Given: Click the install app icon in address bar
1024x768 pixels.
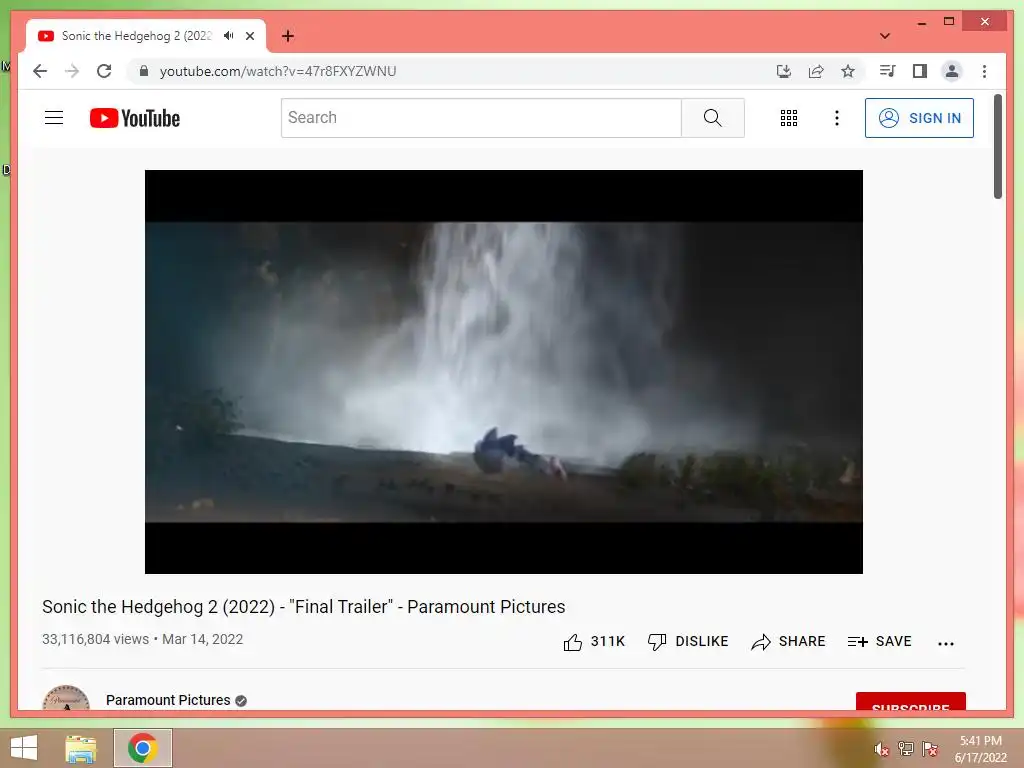Looking at the screenshot, I should [784, 71].
